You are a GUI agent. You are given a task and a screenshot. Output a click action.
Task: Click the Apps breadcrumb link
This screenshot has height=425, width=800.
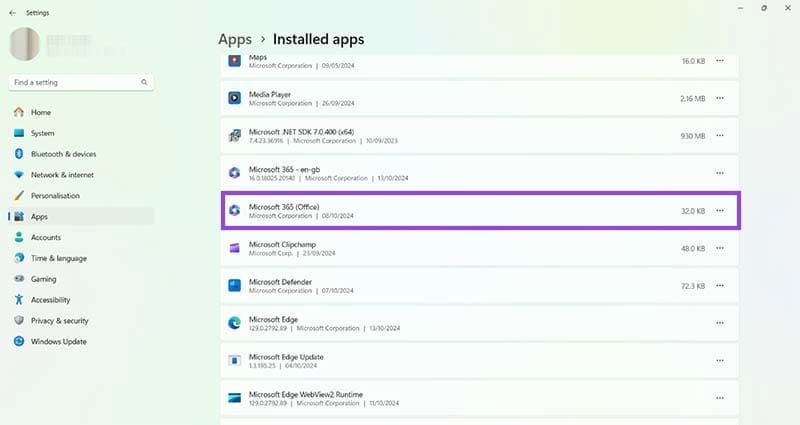tap(235, 39)
